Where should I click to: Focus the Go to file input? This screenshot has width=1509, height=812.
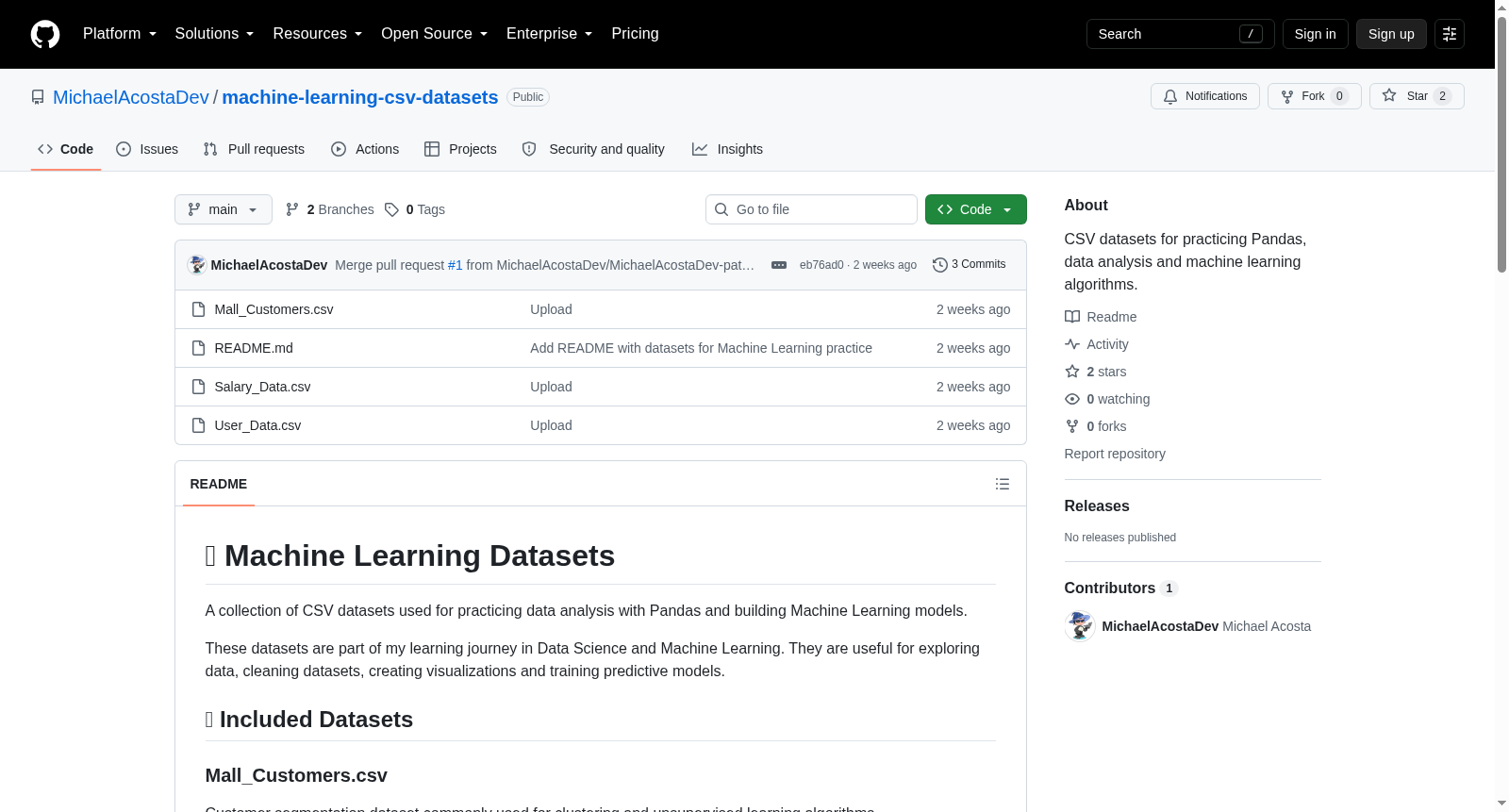coord(811,209)
